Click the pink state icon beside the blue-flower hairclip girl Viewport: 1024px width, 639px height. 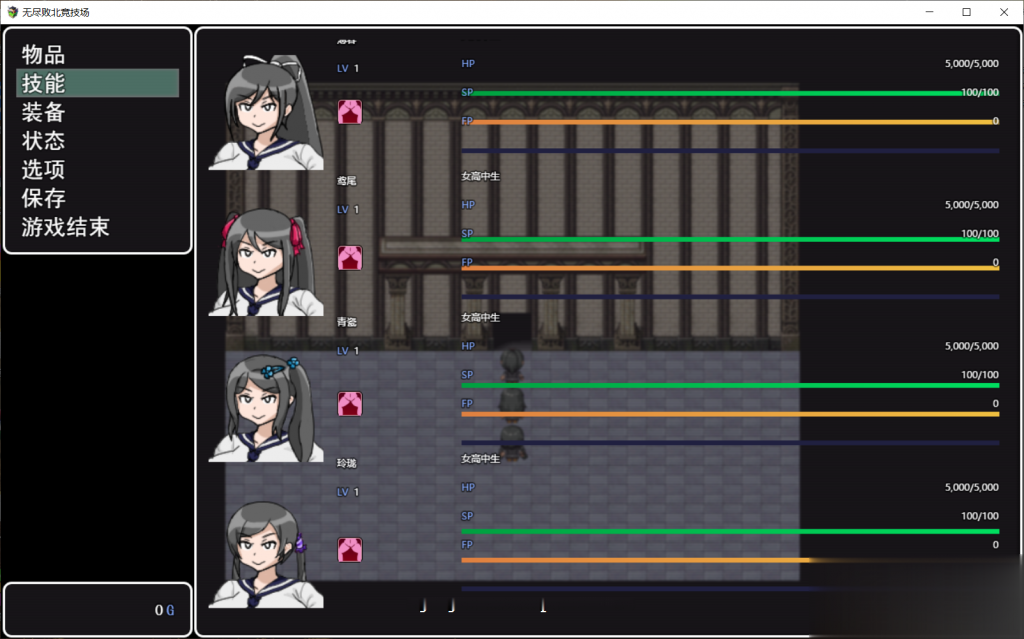[x=350, y=404]
